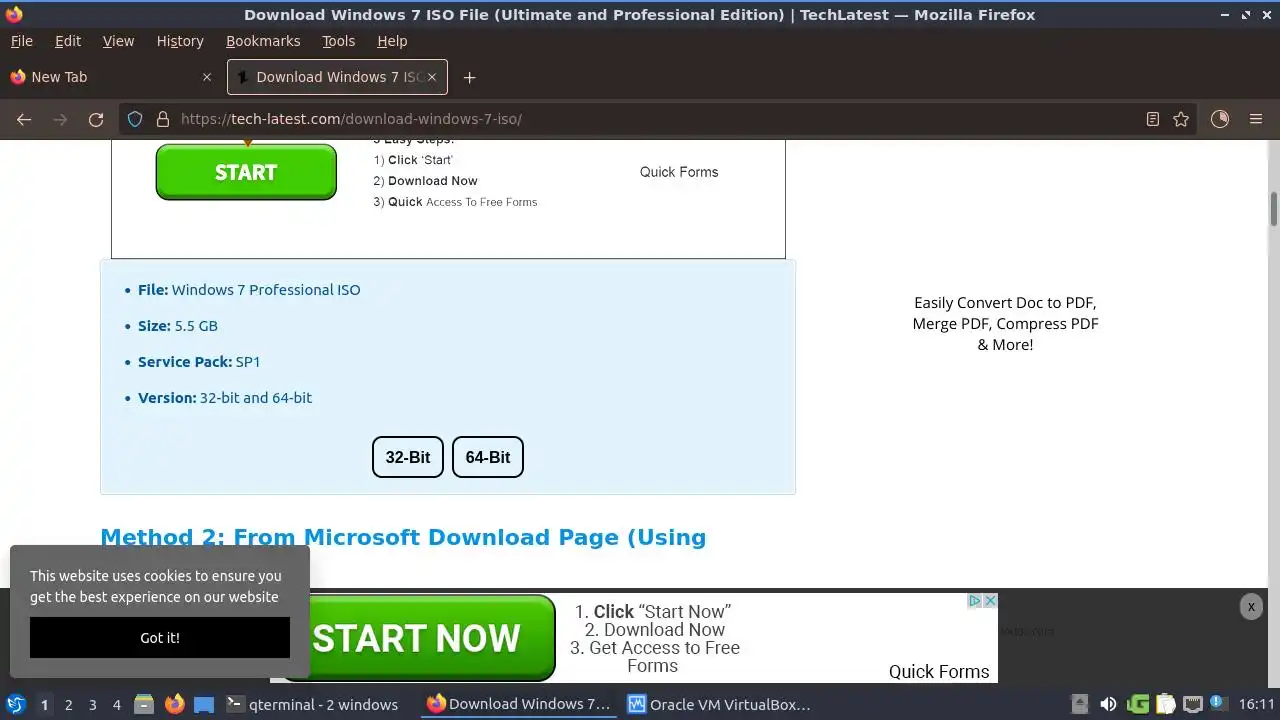Bookmark this page with the star icon
Viewport: 1280px width, 720px height.
click(1181, 119)
